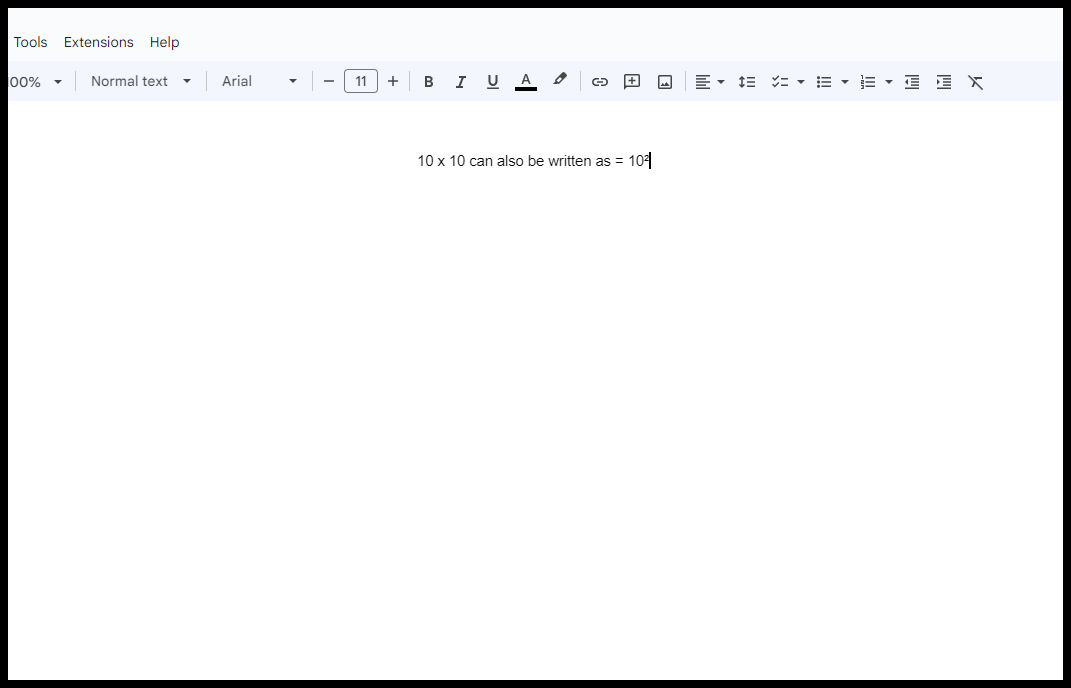Open the Tools menu
The height and width of the screenshot is (688, 1071).
click(x=30, y=42)
